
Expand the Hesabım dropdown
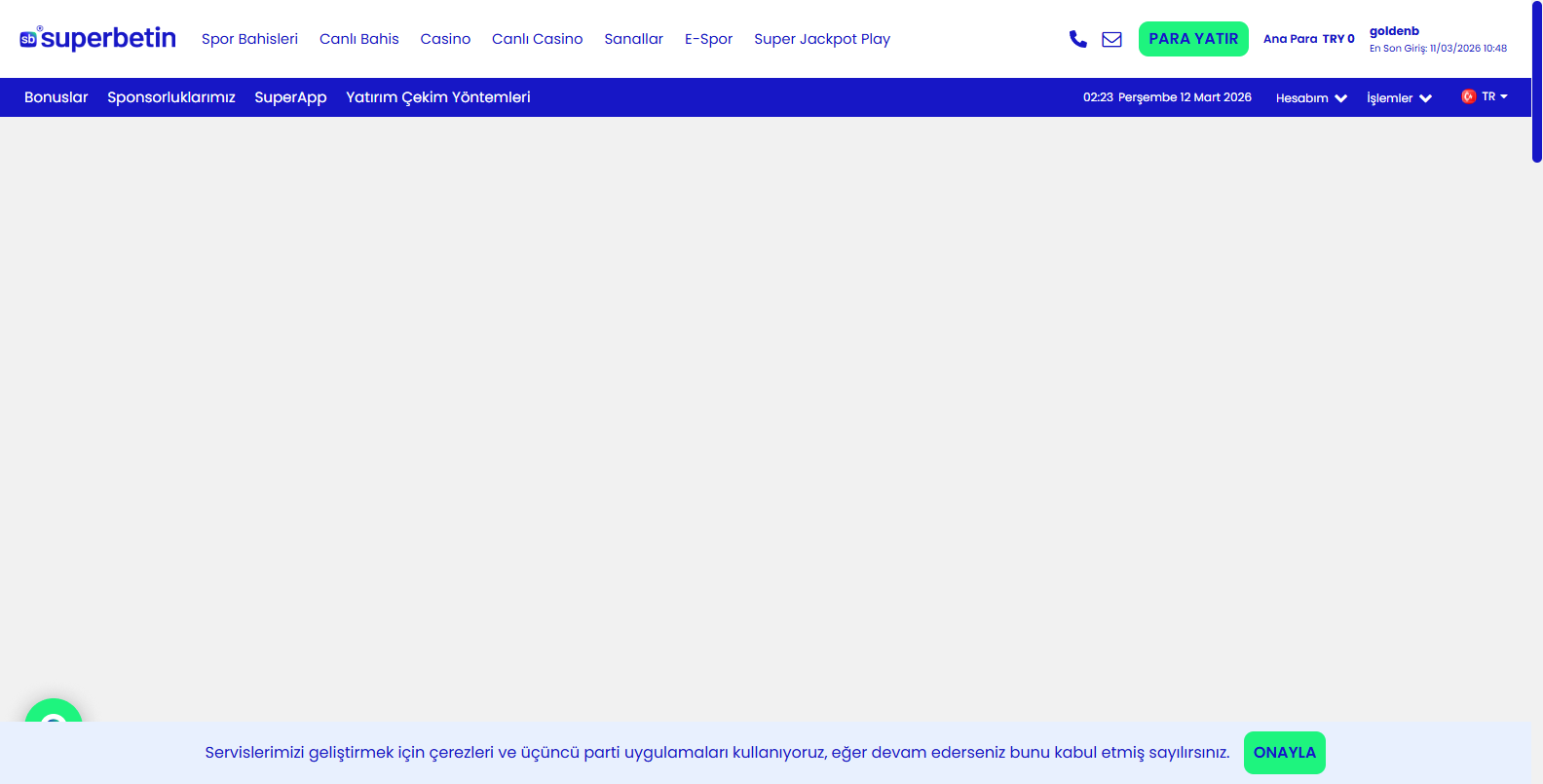(1311, 97)
